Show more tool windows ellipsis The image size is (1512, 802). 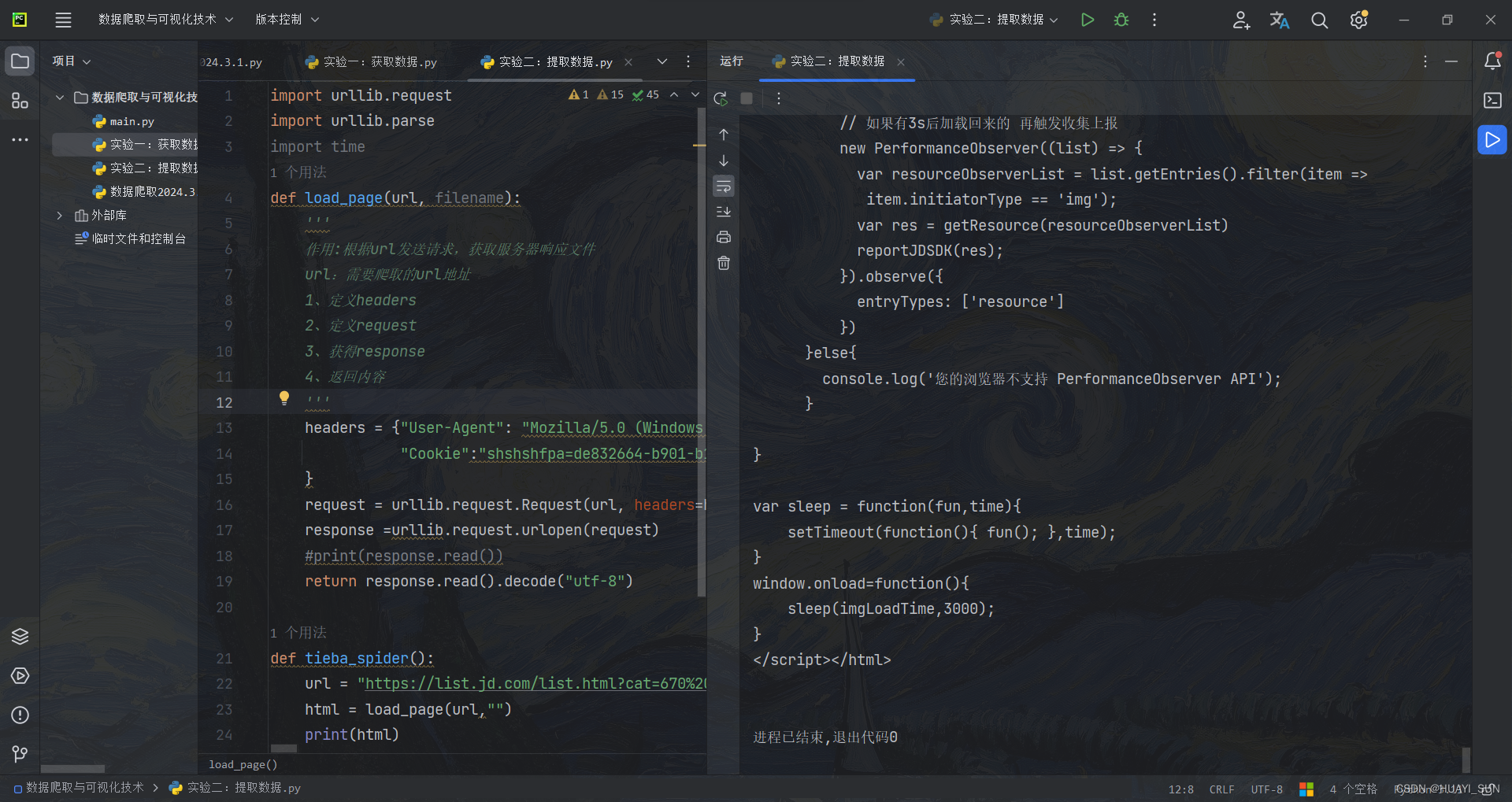(20, 139)
